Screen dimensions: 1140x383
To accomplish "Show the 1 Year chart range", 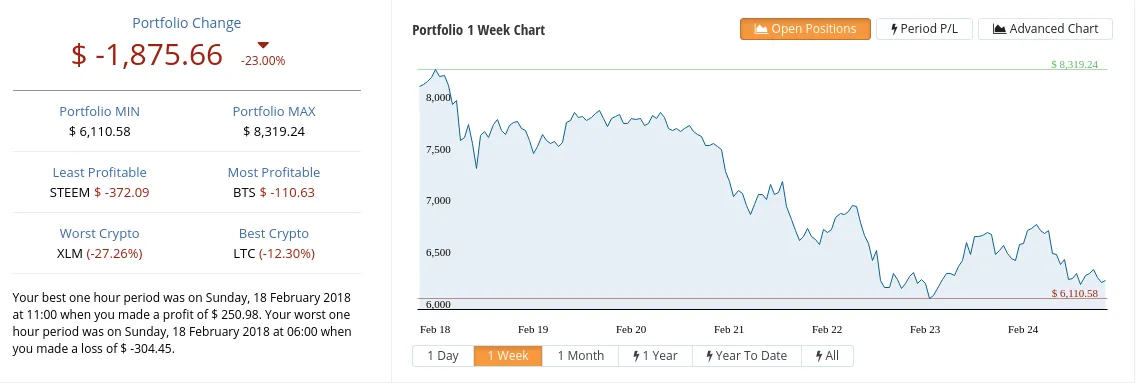I will (655, 355).
